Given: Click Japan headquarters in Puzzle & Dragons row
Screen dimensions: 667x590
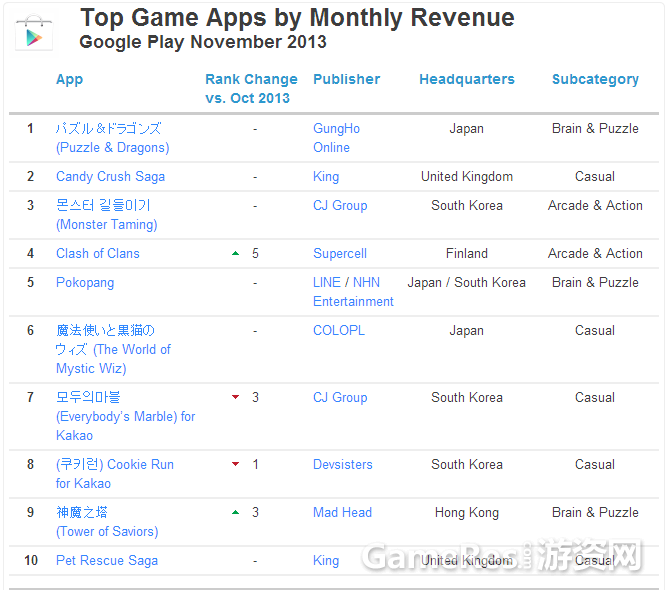Looking at the screenshot, I should click(467, 128).
